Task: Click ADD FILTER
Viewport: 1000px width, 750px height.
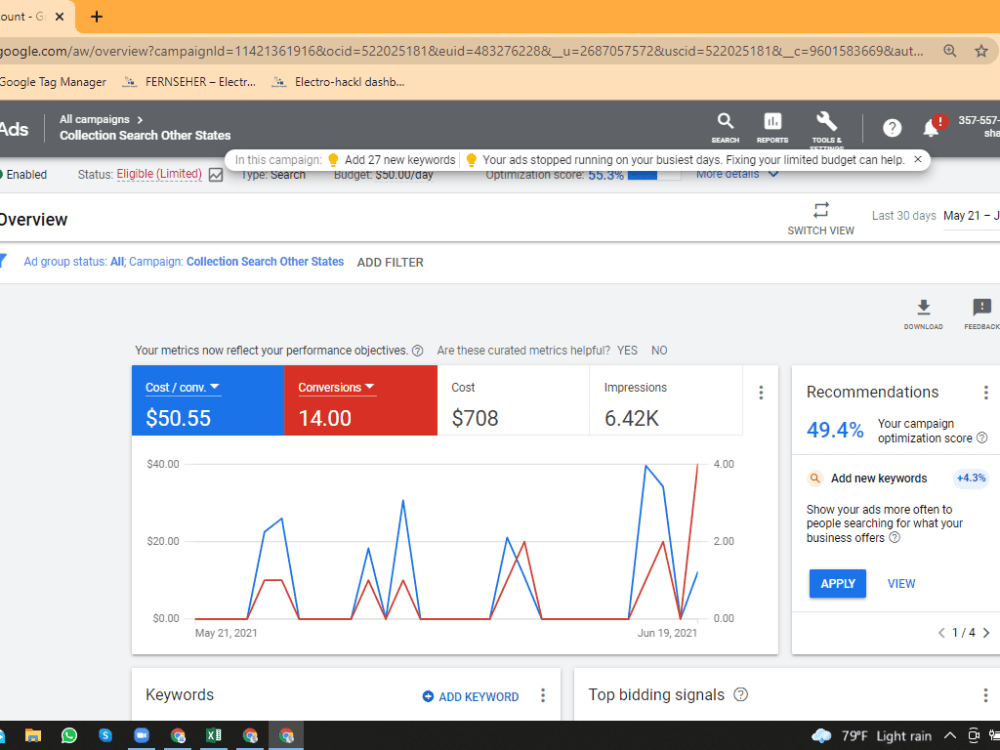Action: (x=390, y=262)
